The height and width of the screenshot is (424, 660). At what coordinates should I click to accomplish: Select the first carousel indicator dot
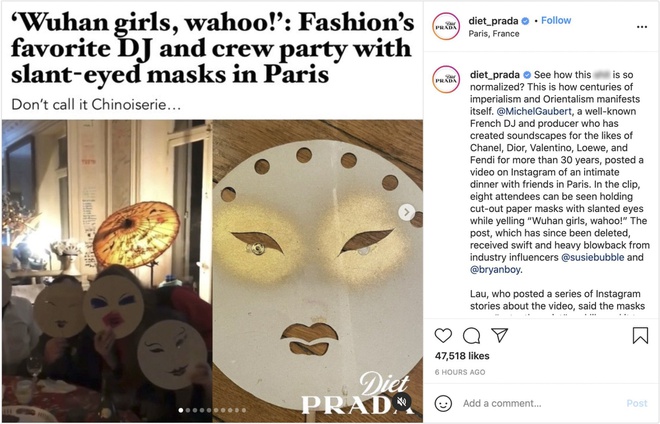point(181,410)
